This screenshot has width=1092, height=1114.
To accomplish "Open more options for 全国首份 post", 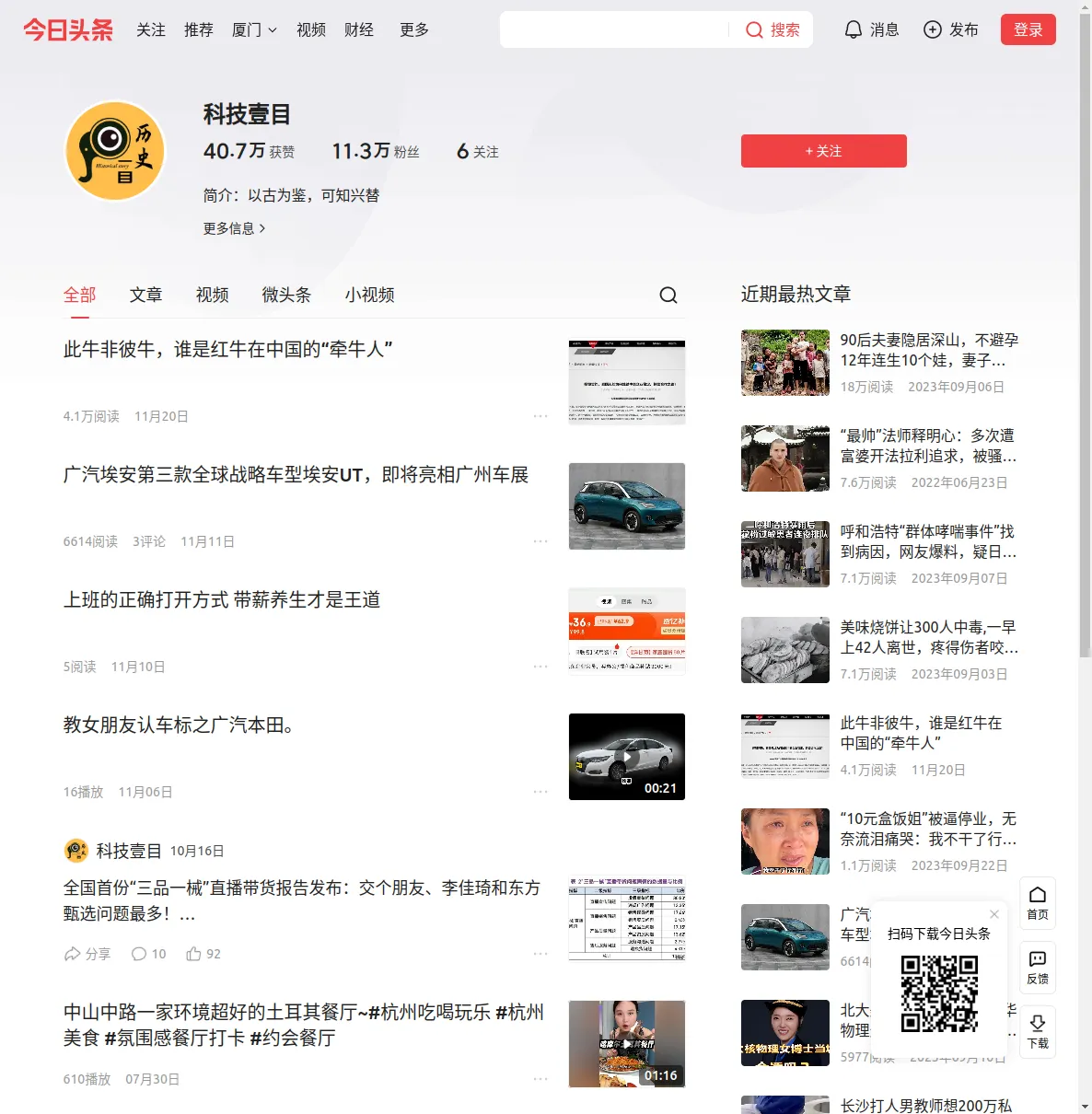I will tap(540, 954).
